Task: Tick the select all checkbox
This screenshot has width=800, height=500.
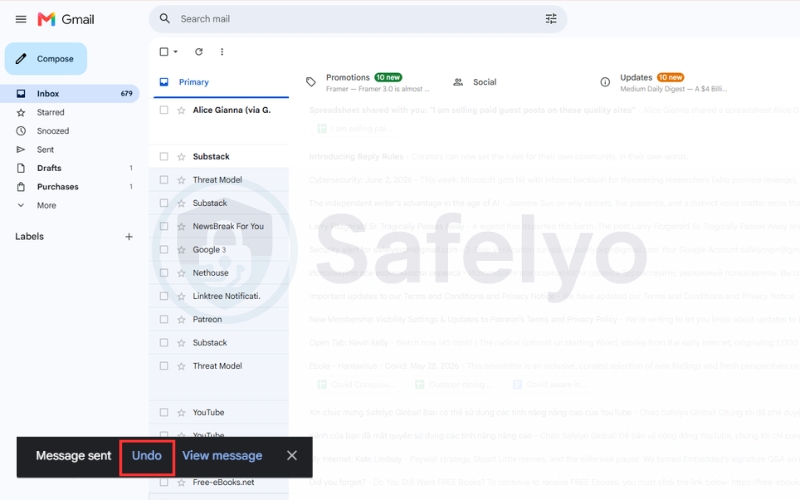Action: pos(164,52)
